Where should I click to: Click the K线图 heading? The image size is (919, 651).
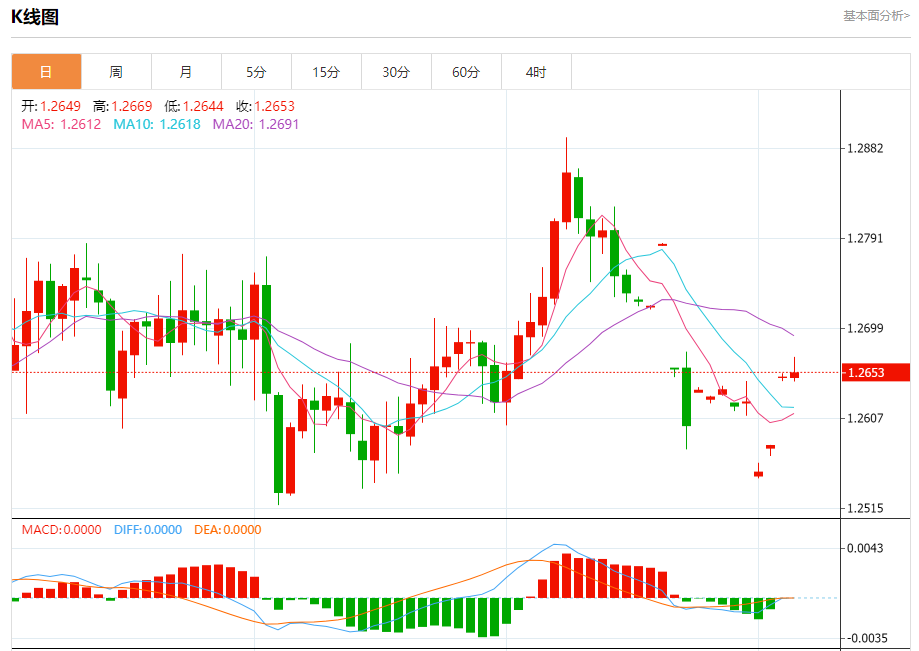tap(35, 17)
